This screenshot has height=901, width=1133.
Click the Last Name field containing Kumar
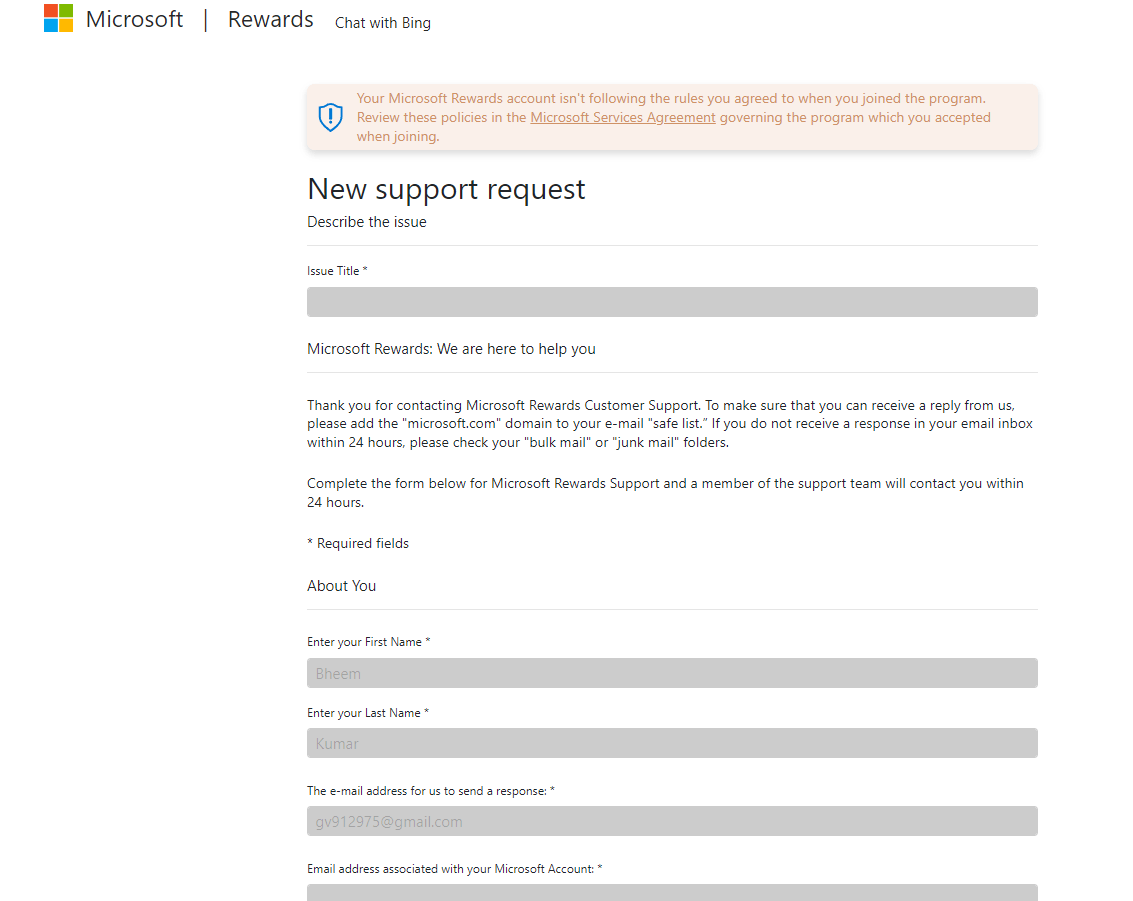tap(672, 743)
